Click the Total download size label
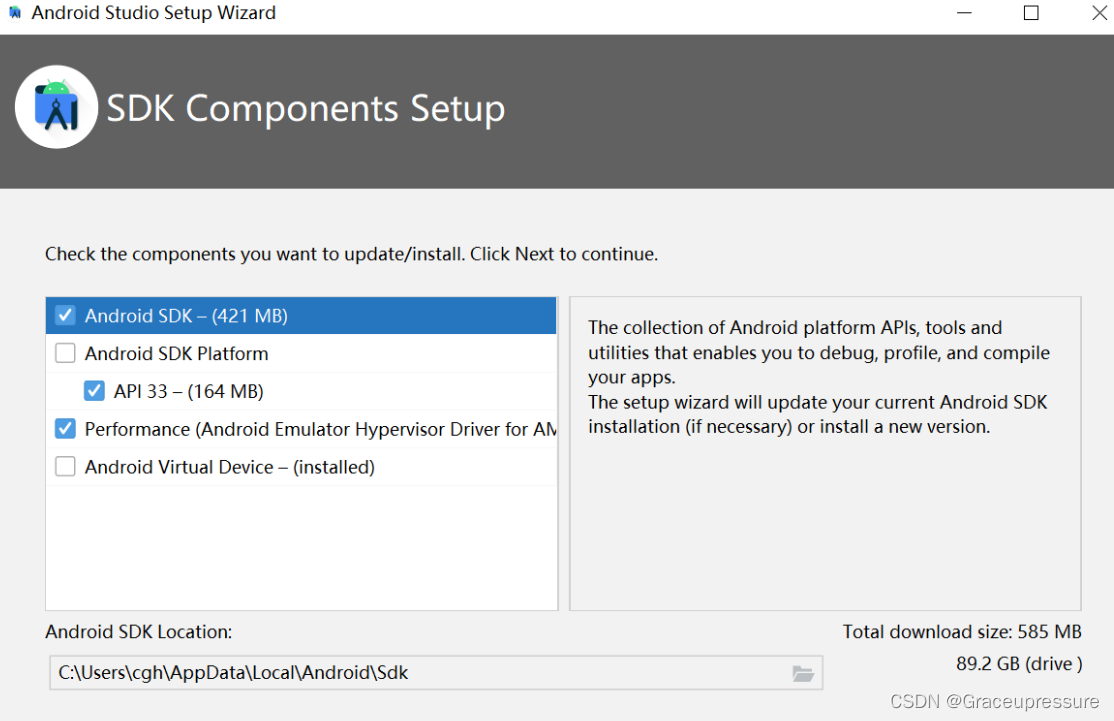The height and width of the screenshot is (721, 1114). 961,631
